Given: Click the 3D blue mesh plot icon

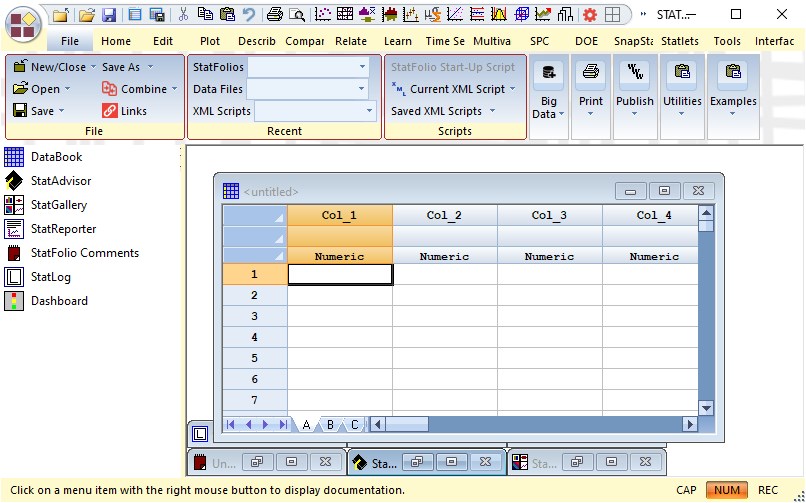Looking at the screenshot, I should tap(522, 14).
